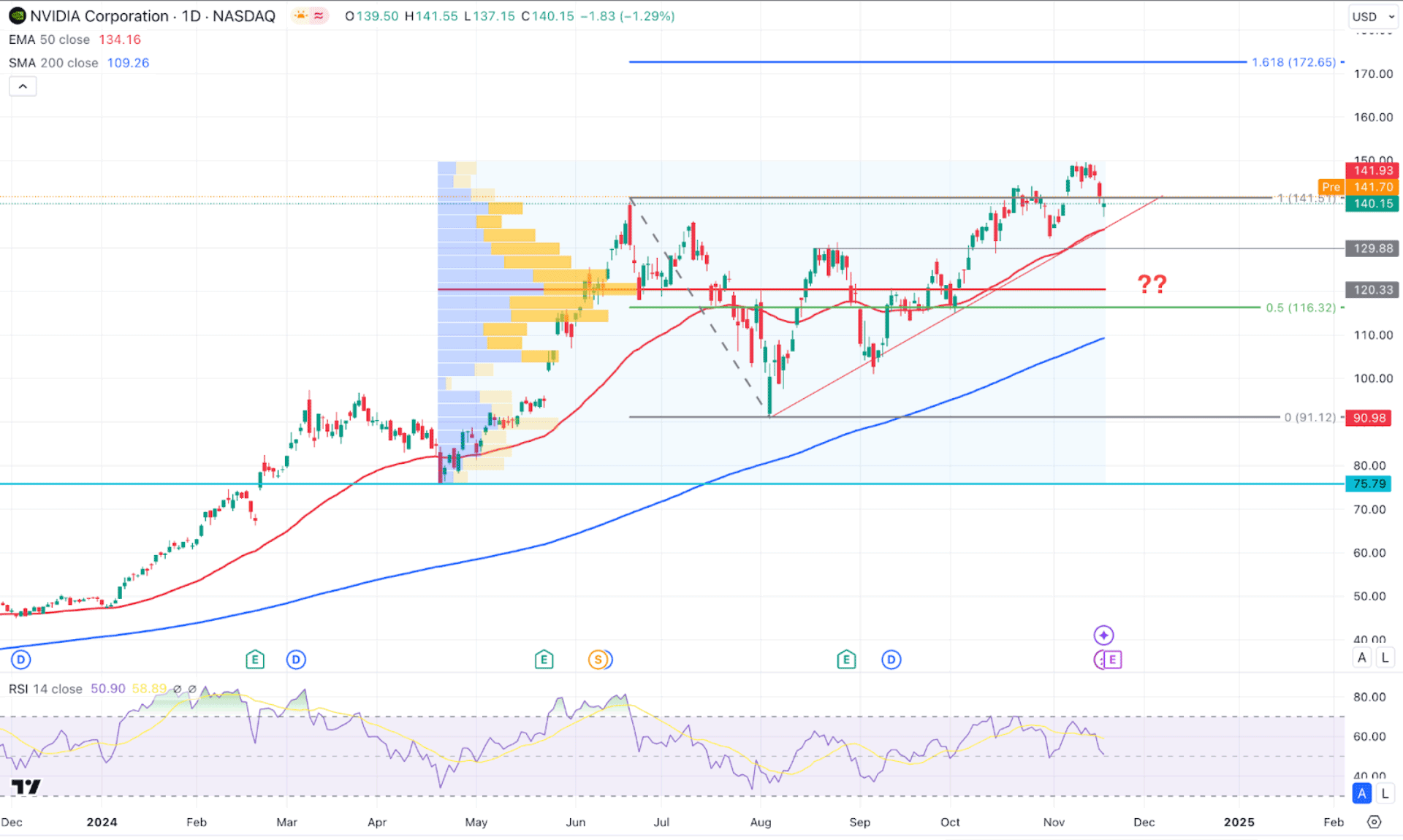
Task: Click the orange 141.70 pre-market price label
Action: (x=1372, y=187)
